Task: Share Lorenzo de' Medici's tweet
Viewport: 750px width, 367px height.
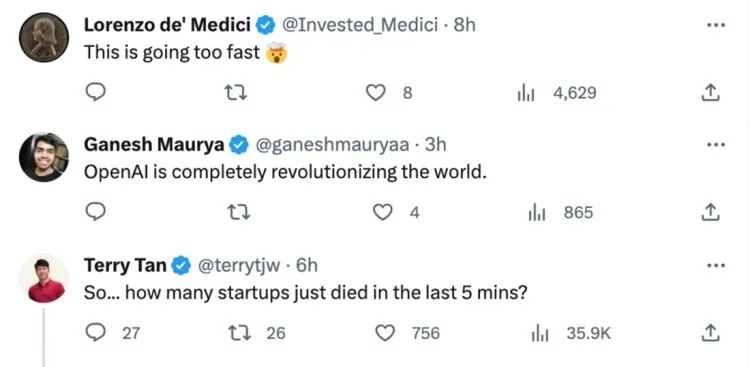Action: click(x=710, y=92)
